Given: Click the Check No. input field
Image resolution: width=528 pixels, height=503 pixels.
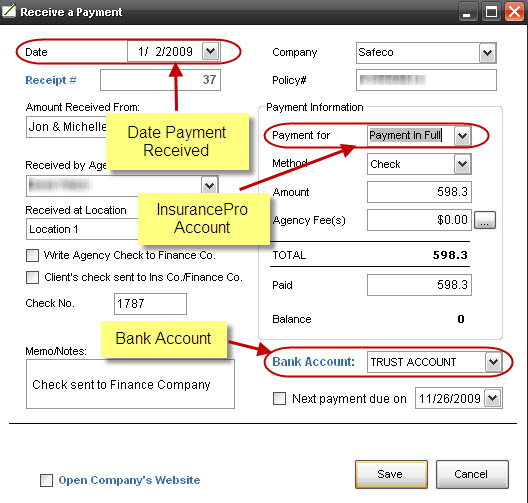Looking at the screenshot, I should click(150, 304).
